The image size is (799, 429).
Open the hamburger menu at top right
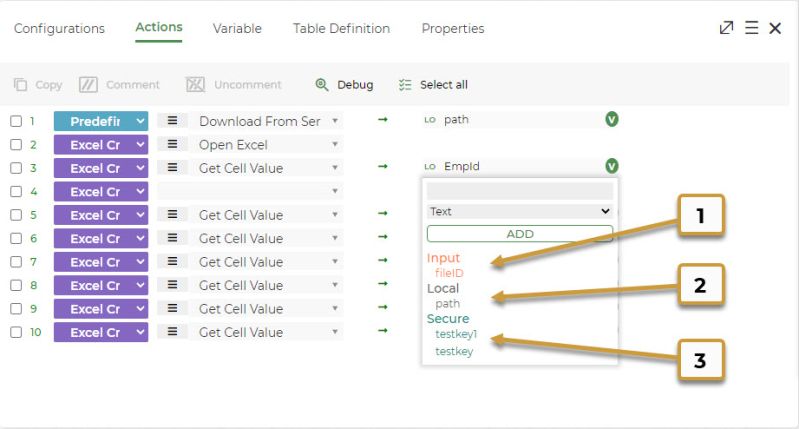coord(752,28)
